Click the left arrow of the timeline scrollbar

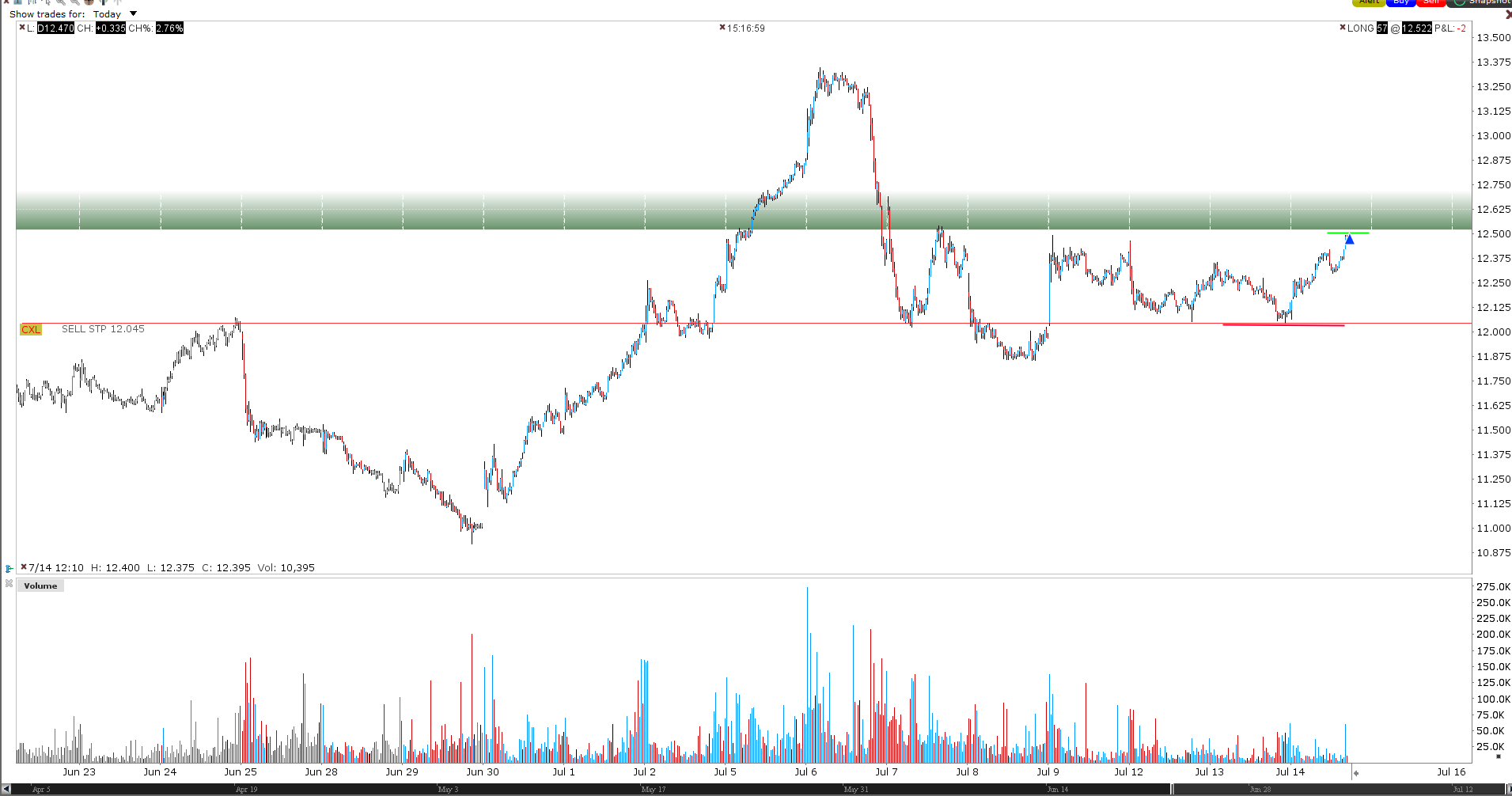pos(6,789)
